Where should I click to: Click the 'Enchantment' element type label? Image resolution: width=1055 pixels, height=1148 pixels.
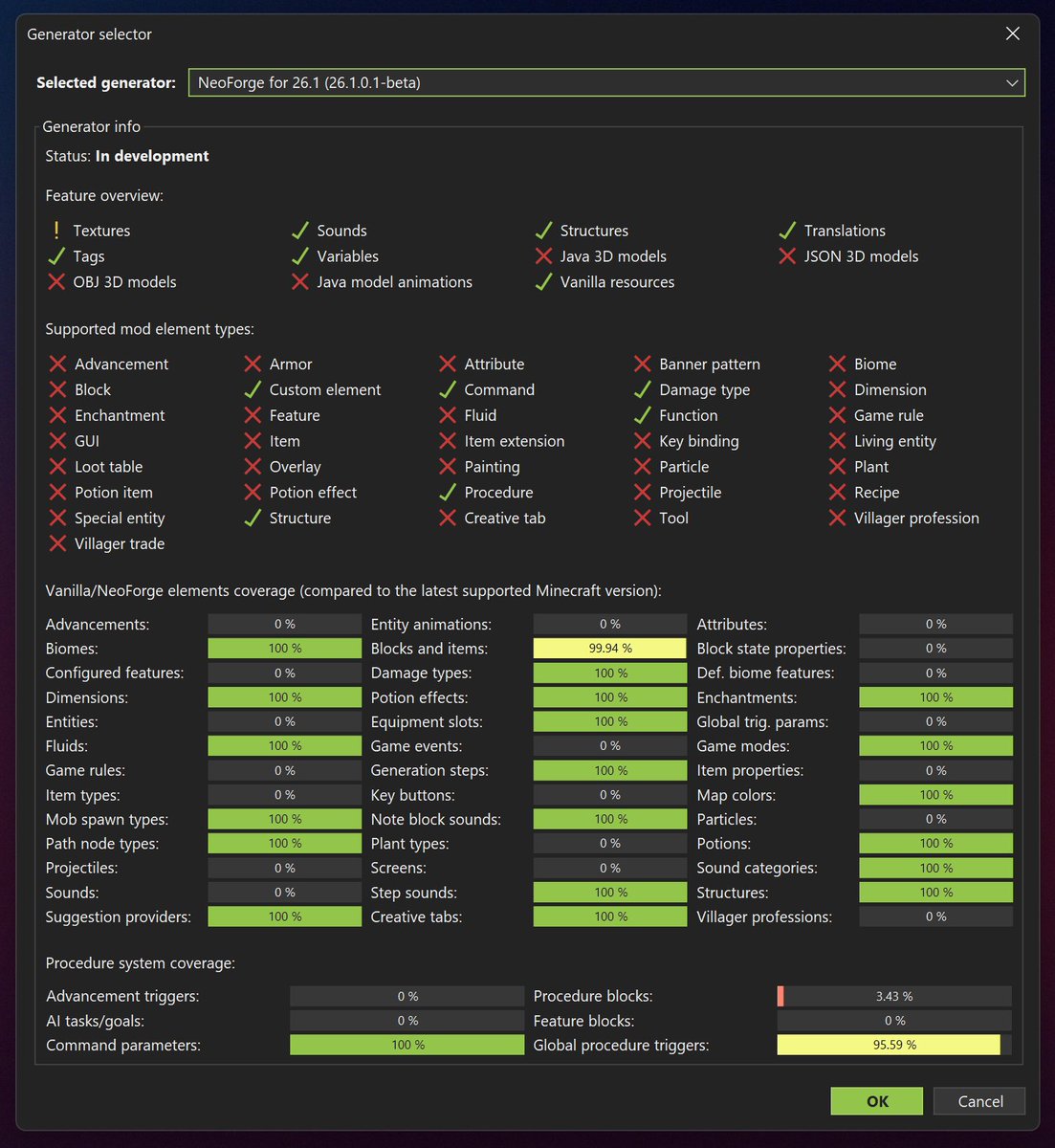click(x=120, y=415)
